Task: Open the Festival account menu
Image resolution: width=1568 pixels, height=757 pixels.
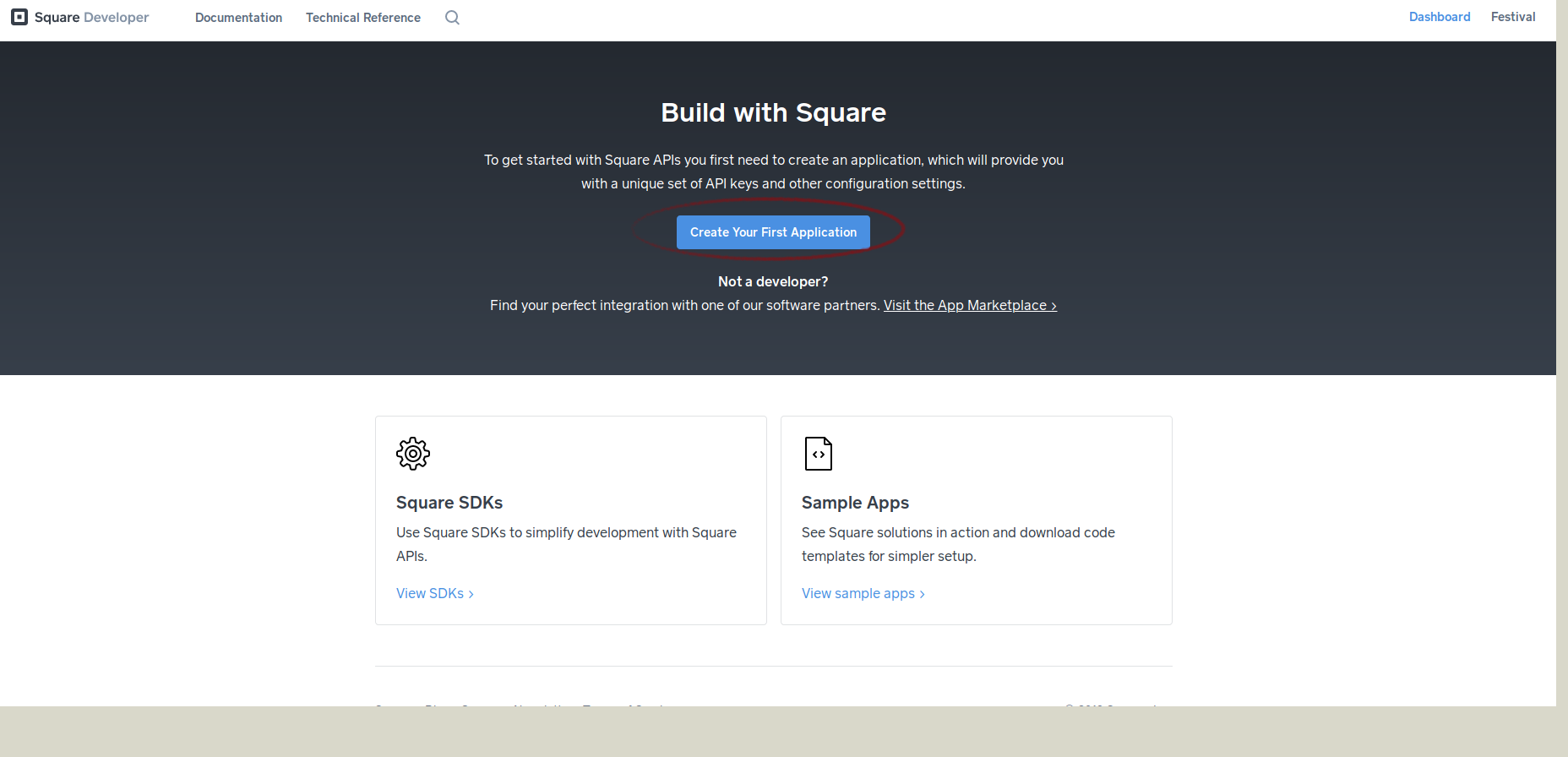Action: [x=1513, y=17]
